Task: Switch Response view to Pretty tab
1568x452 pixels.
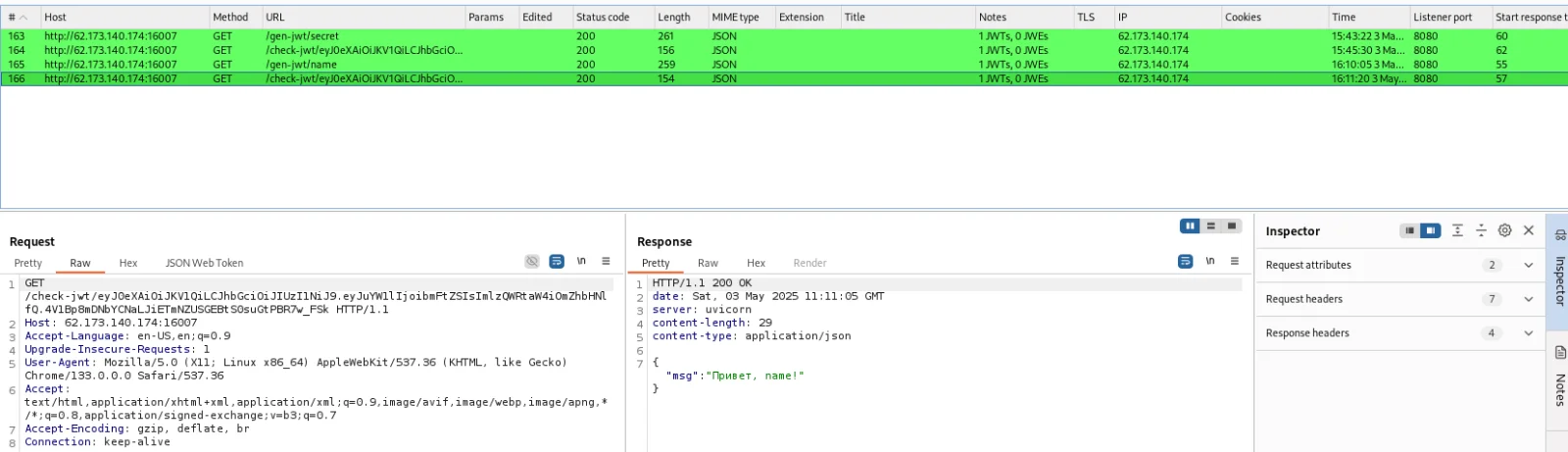Action: [656, 263]
